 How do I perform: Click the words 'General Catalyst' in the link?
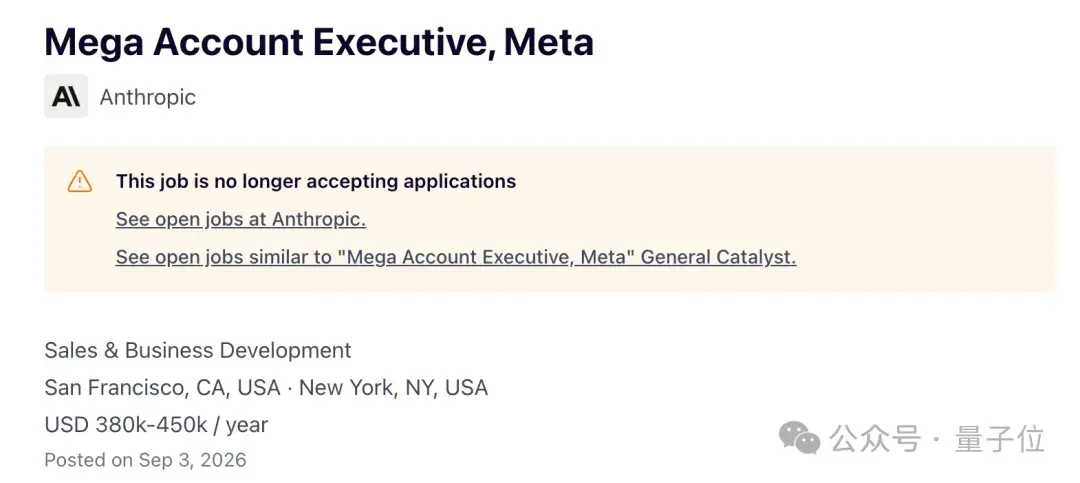click(718, 257)
